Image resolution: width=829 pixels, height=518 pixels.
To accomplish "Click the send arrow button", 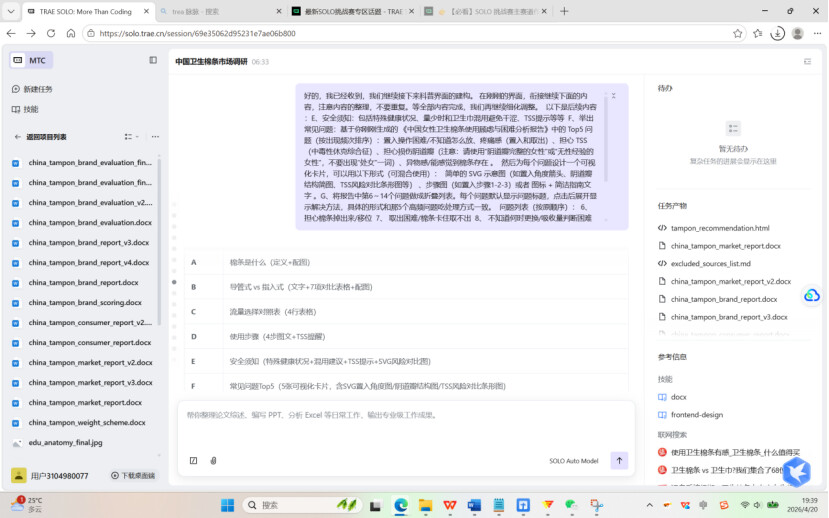I will (619, 460).
